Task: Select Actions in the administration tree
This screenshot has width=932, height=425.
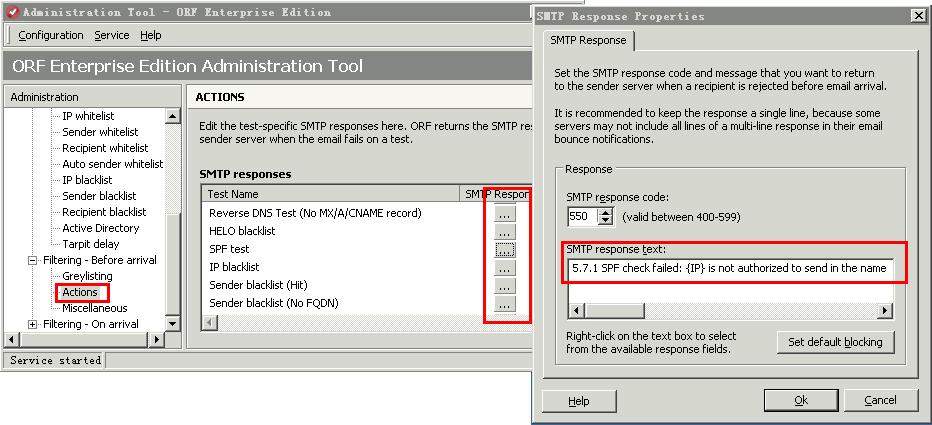Action: 80,292
